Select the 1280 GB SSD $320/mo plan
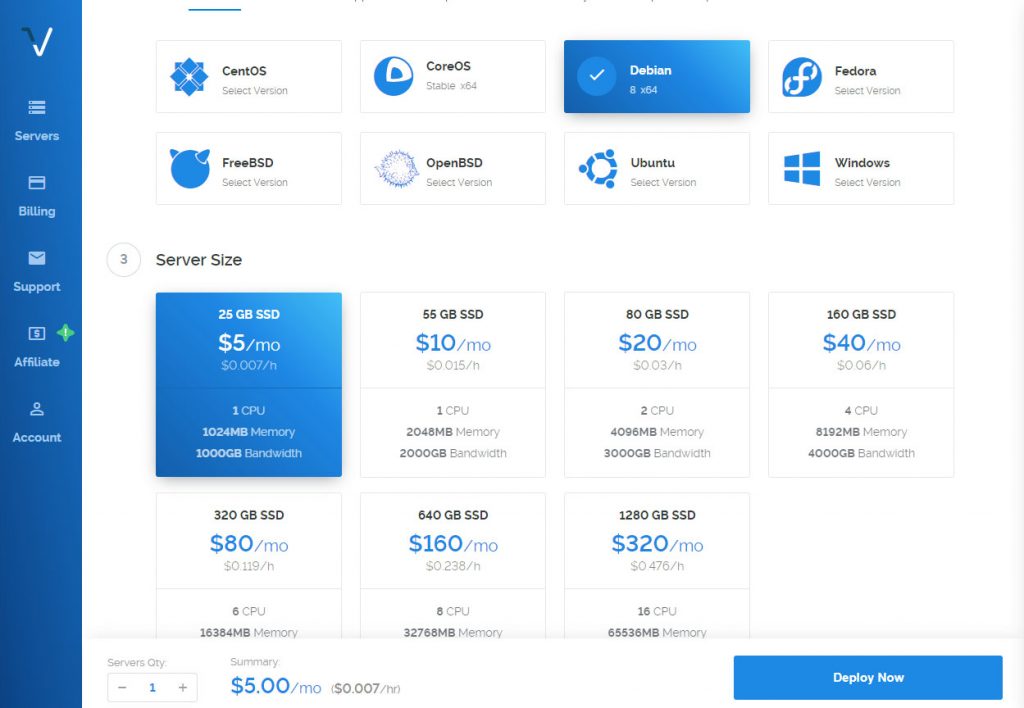 tap(657, 566)
